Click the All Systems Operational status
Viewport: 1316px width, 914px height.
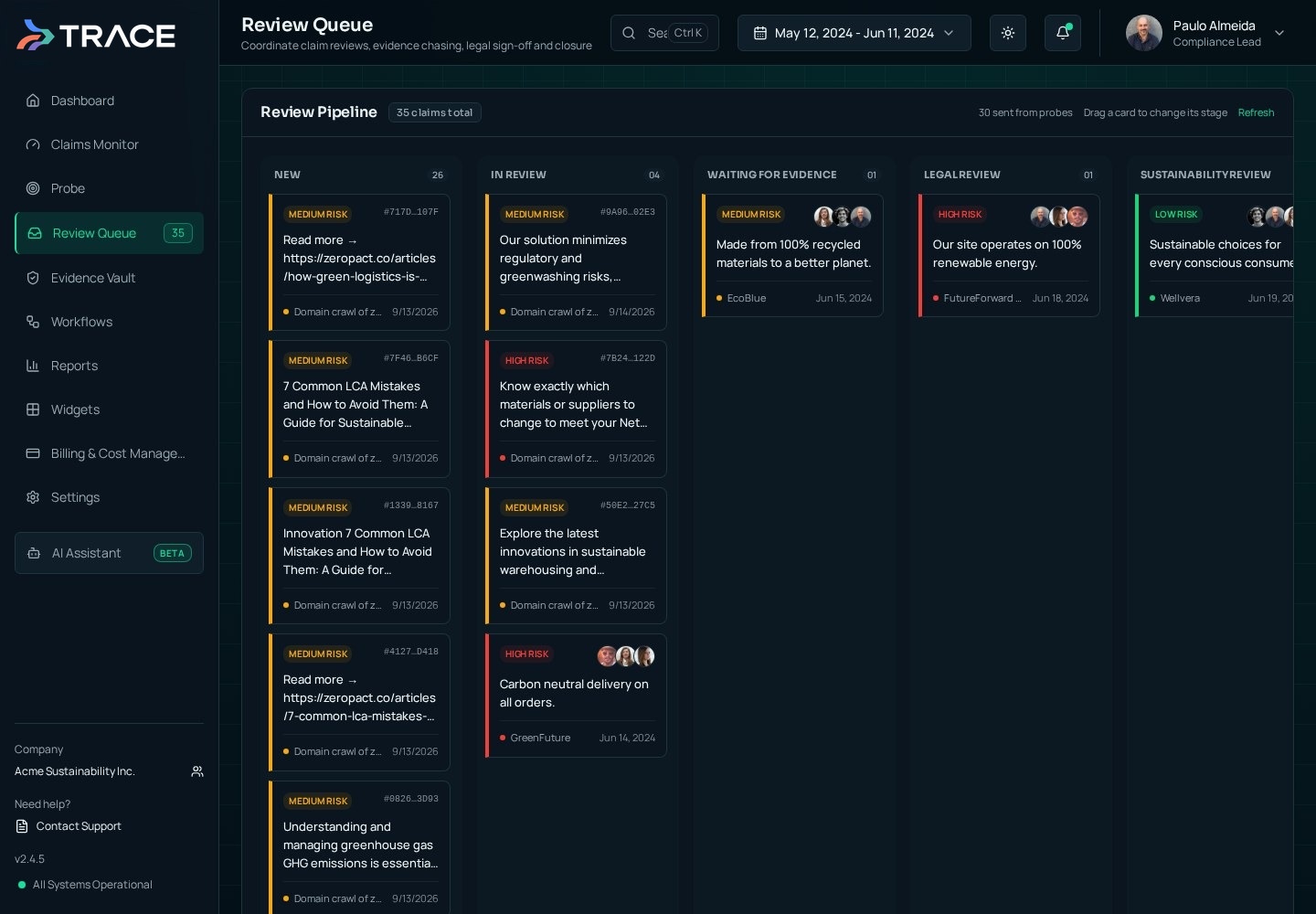[x=92, y=885]
